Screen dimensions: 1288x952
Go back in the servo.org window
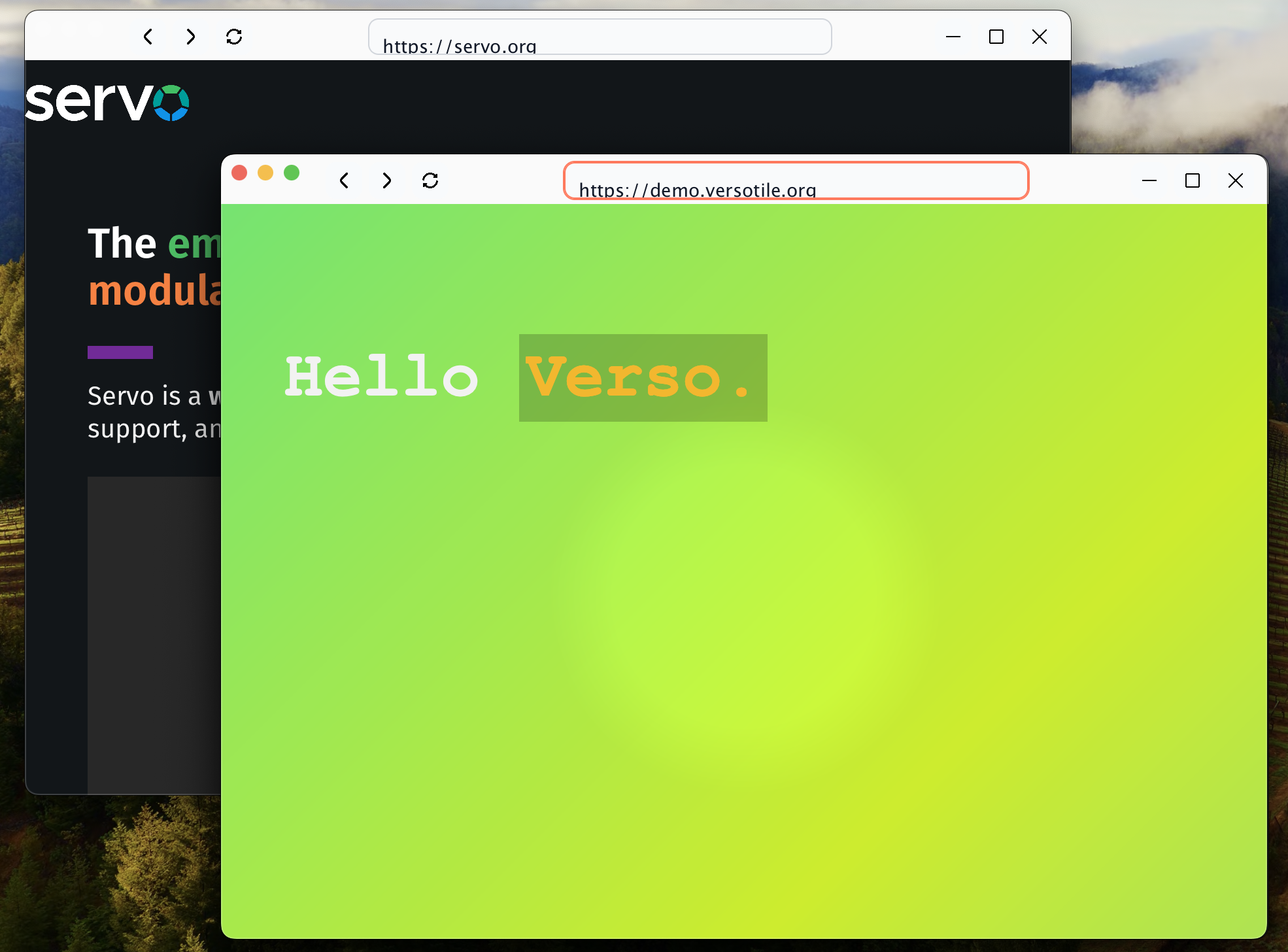tap(148, 37)
